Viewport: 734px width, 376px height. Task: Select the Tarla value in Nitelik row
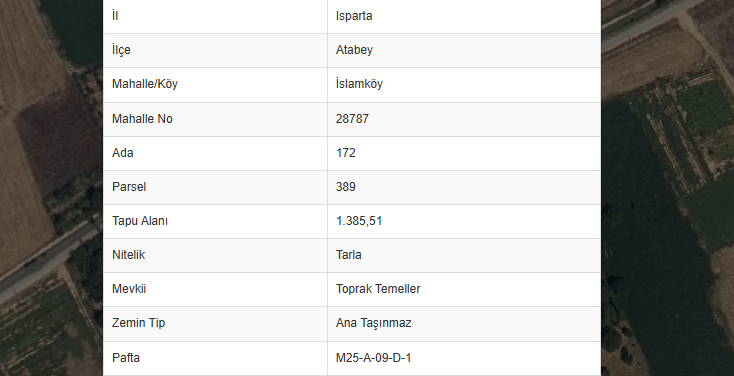pos(348,255)
